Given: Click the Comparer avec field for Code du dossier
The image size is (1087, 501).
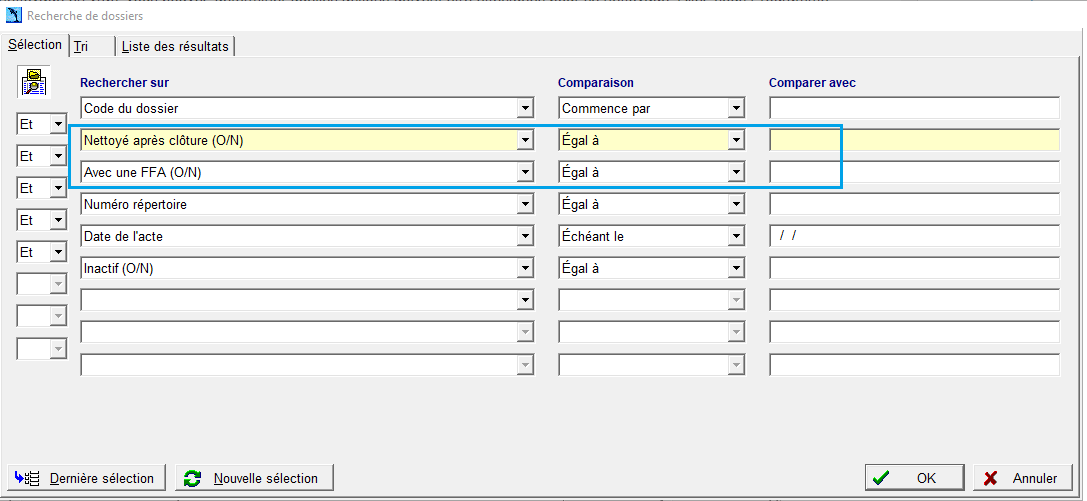Looking at the screenshot, I should [x=914, y=108].
